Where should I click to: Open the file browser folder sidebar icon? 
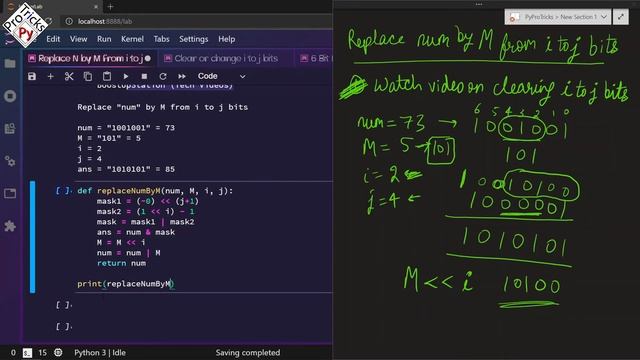(x=10, y=63)
